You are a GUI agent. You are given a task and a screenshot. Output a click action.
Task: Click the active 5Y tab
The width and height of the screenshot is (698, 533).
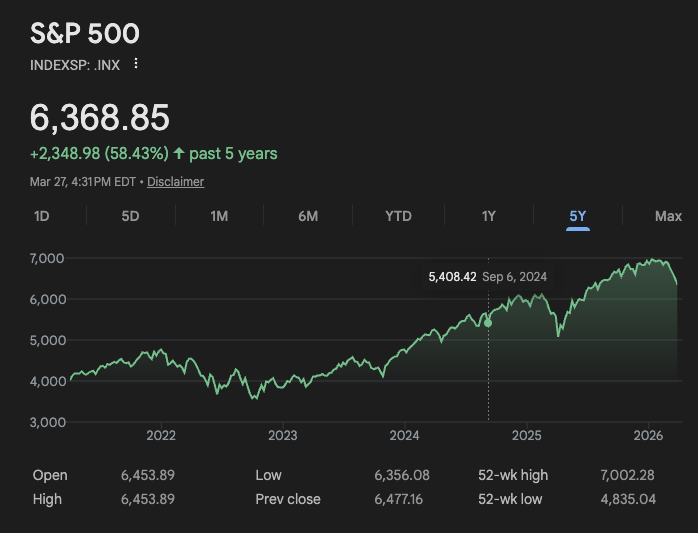(x=578, y=216)
